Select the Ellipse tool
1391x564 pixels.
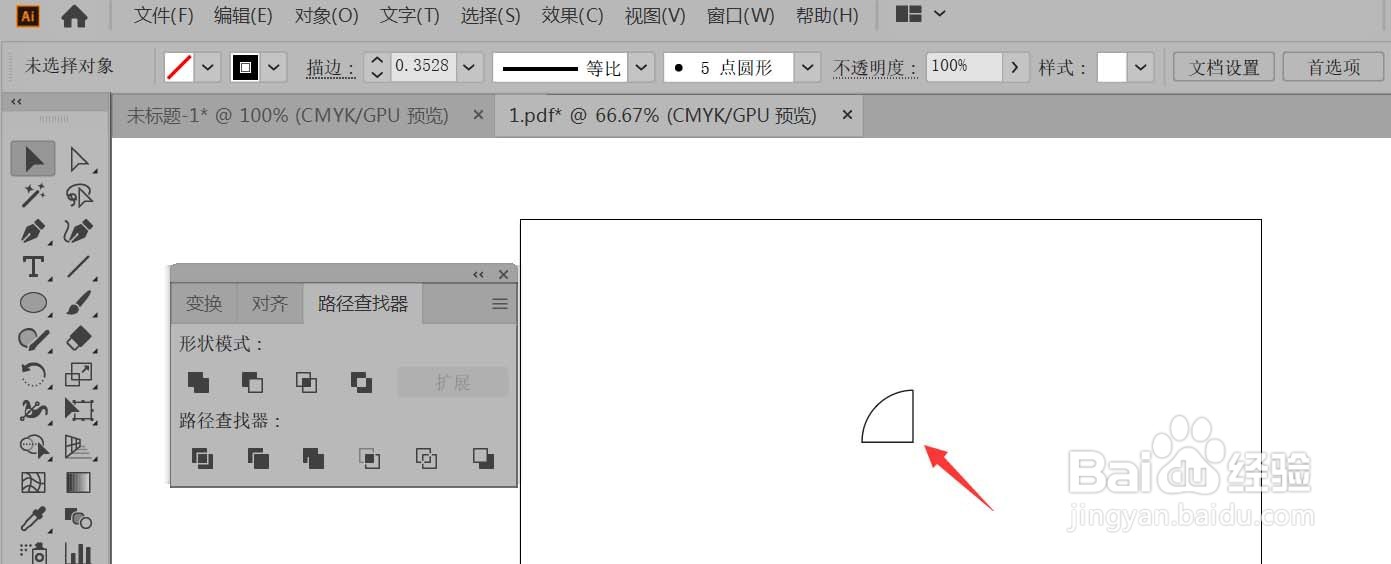[x=33, y=303]
